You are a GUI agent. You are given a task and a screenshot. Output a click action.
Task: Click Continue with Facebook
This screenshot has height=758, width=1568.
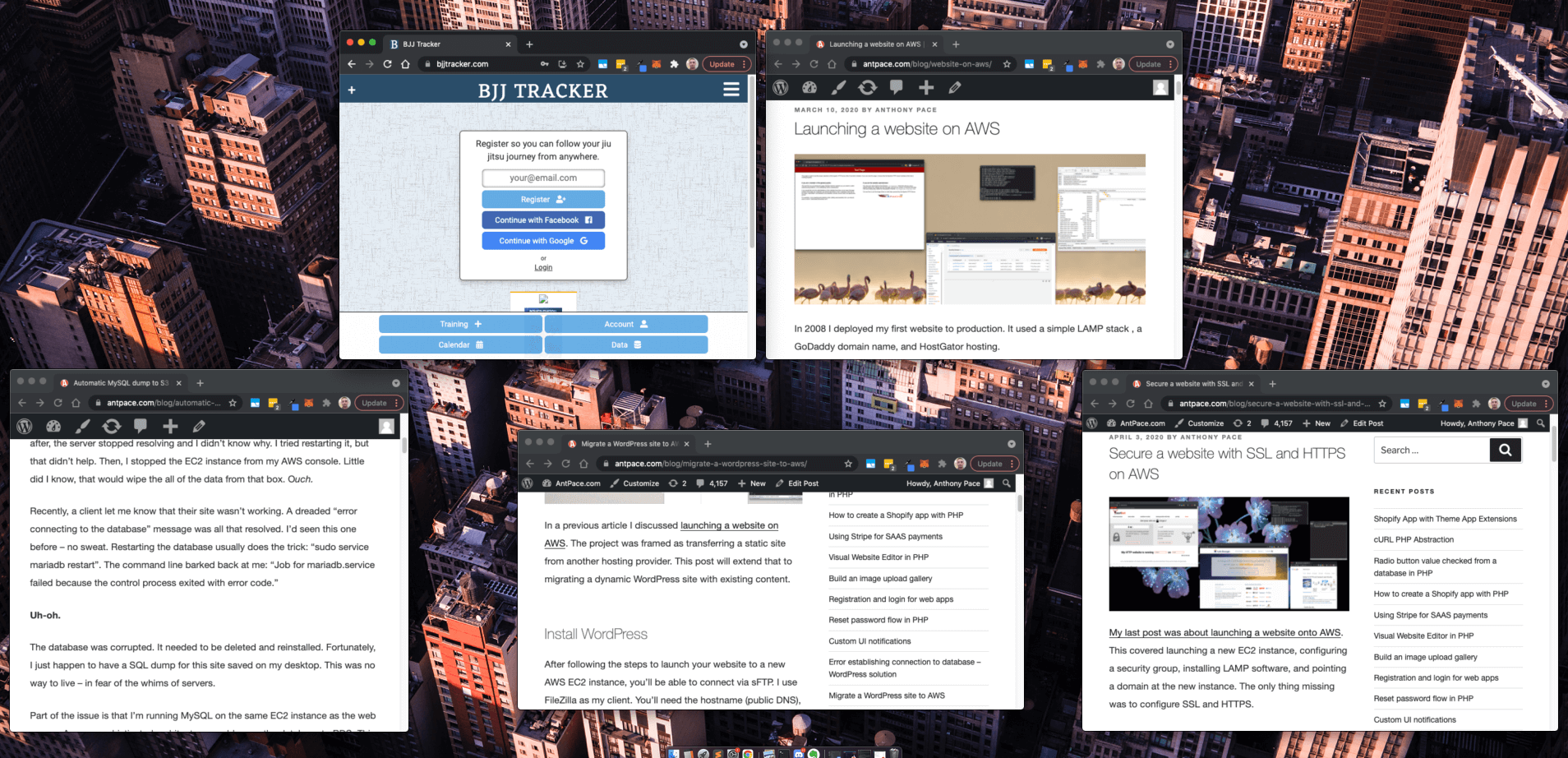543,220
